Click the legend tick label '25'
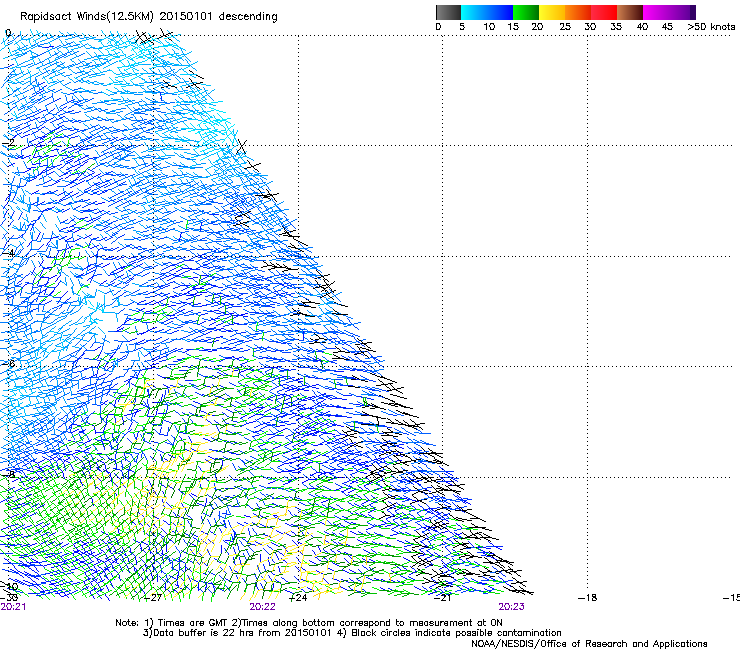740x650 pixels. [x=565, y=27]
